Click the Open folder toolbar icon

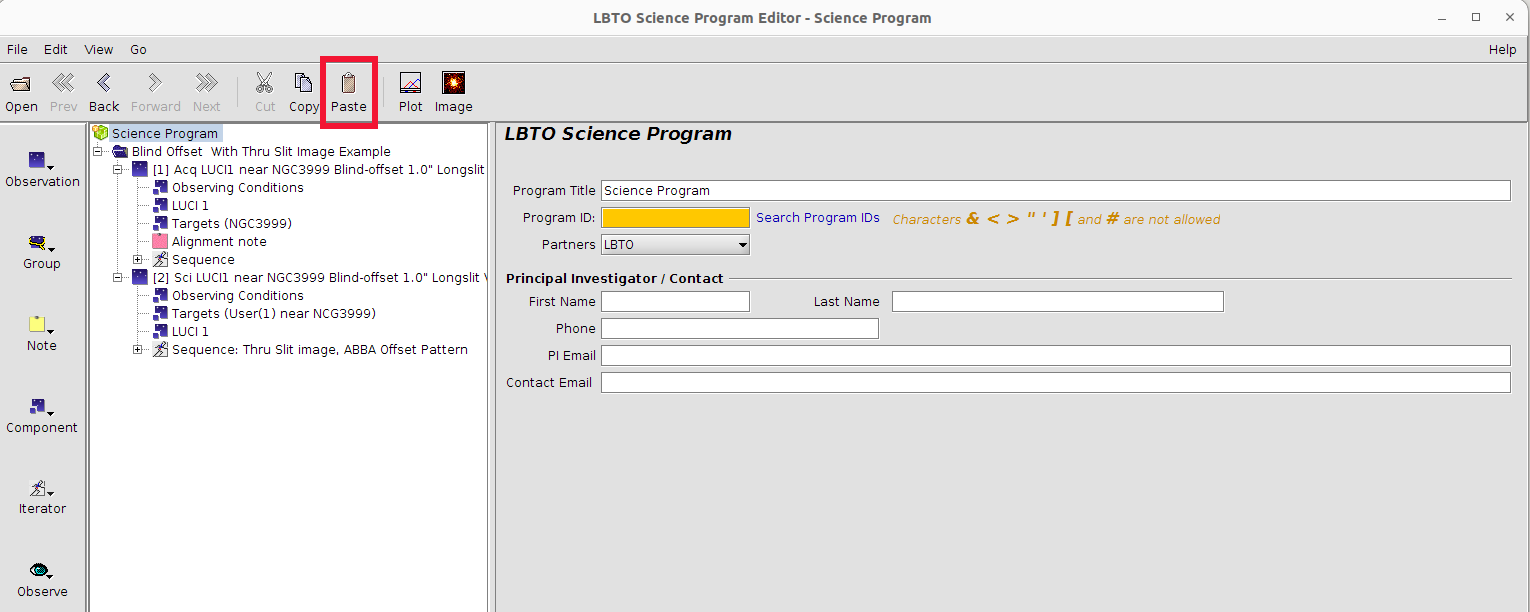(21, 84)
